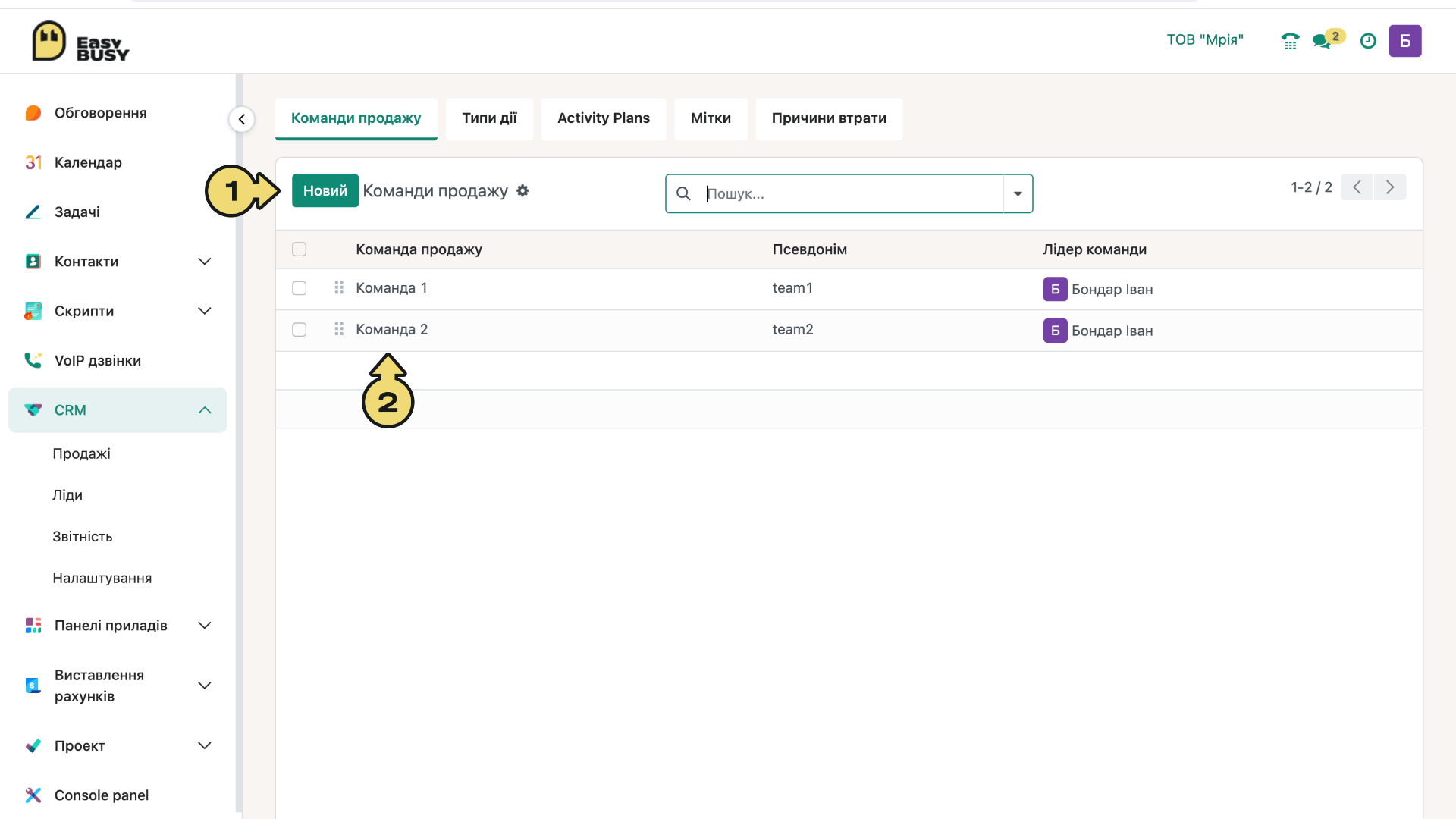Click the team2 alias cell
1456x819 pixels.
792,330
